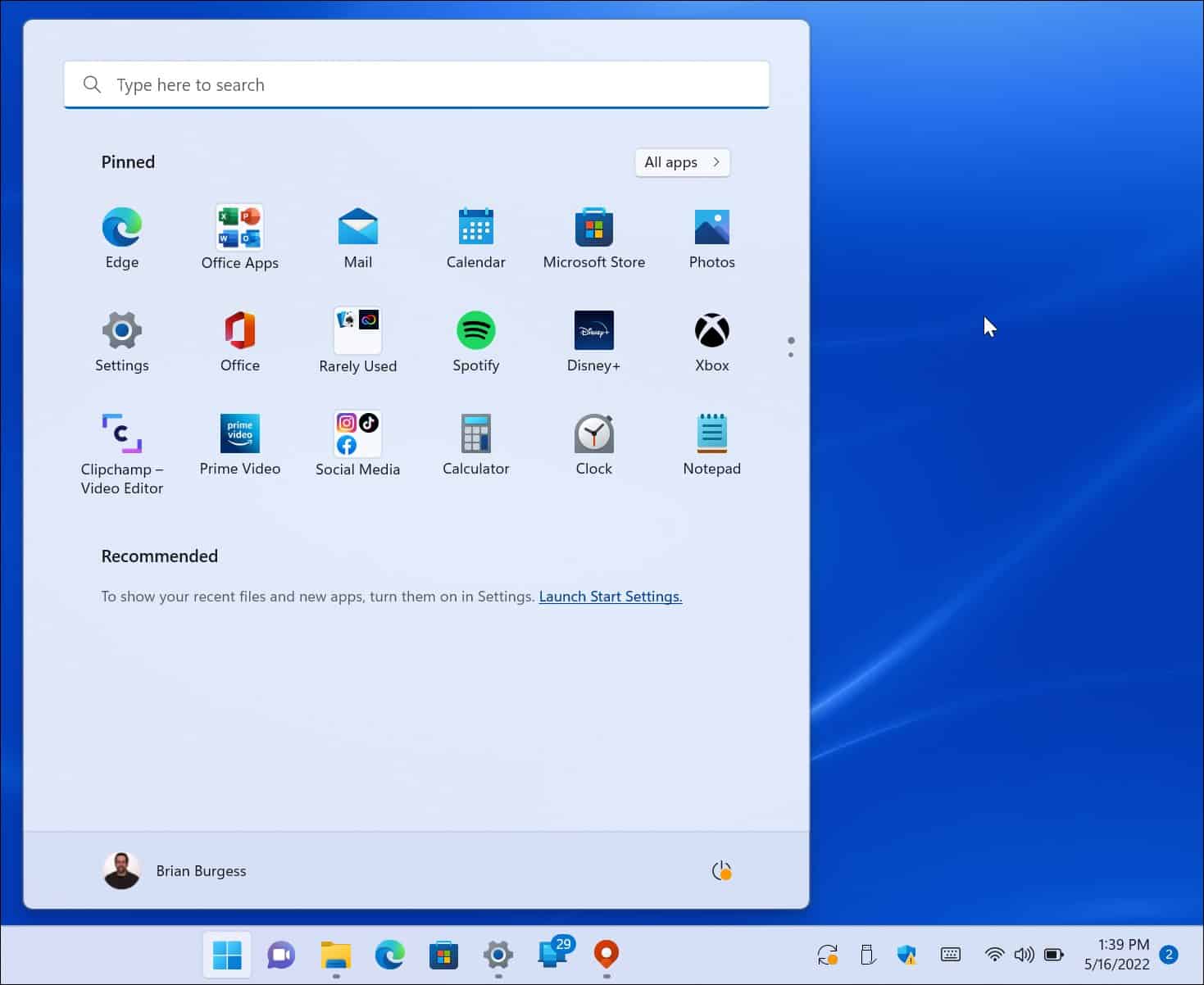The width and height of the screenshot is (1204, 985).
Task: Open File Explorer from the taskbar
Action: [335, 955]
